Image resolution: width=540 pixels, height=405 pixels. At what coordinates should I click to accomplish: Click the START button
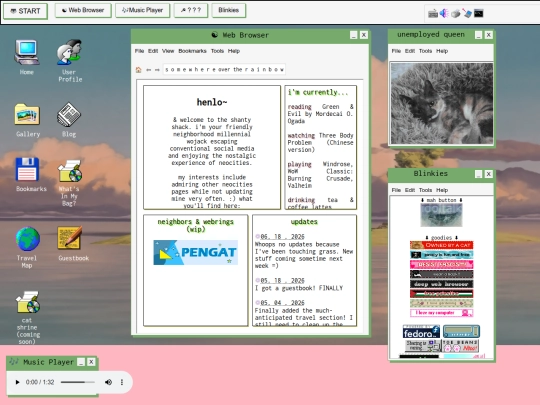coord(25,11)
